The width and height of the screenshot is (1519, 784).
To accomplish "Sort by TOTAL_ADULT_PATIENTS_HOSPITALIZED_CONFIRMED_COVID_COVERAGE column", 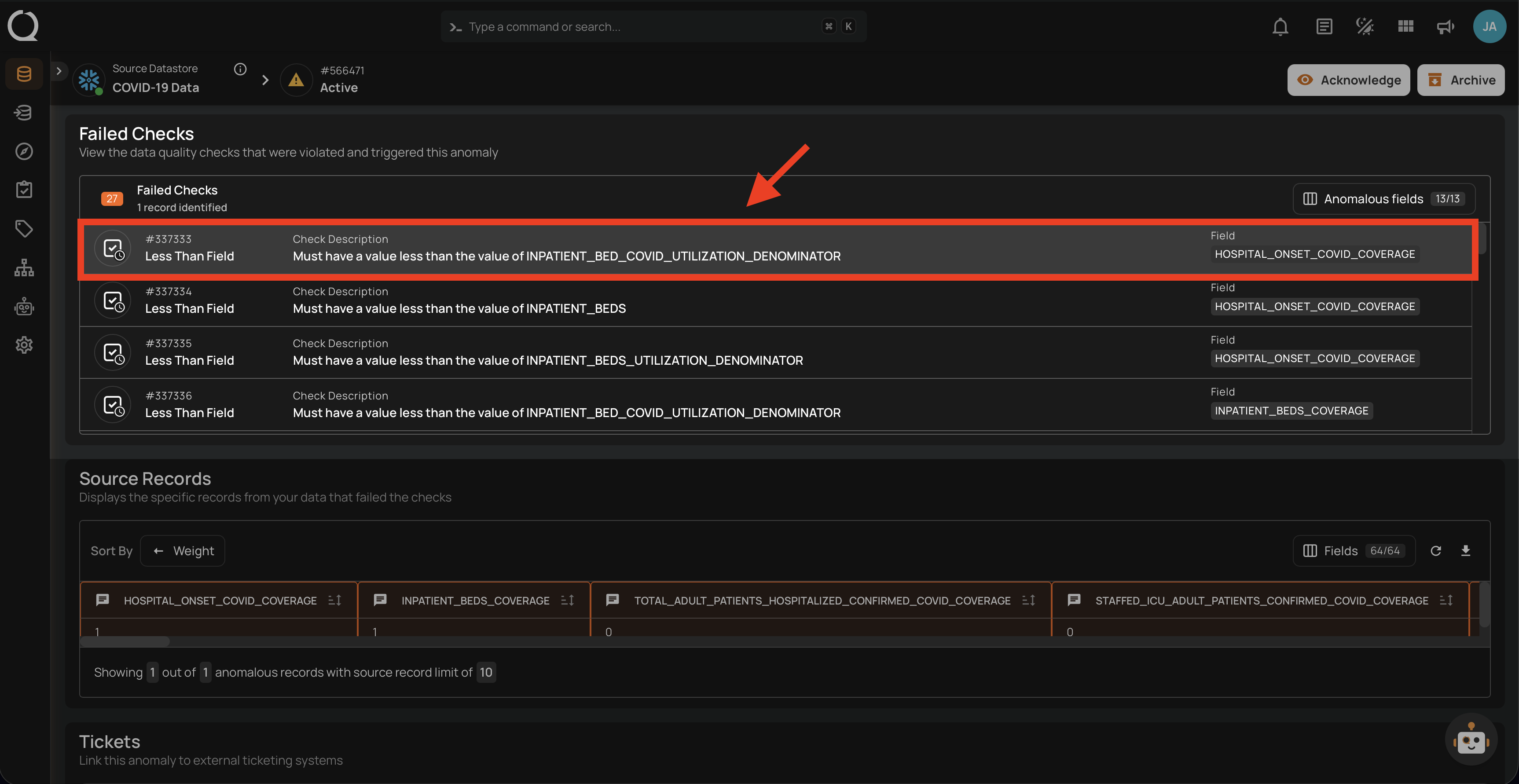I will coord(1028,600).
